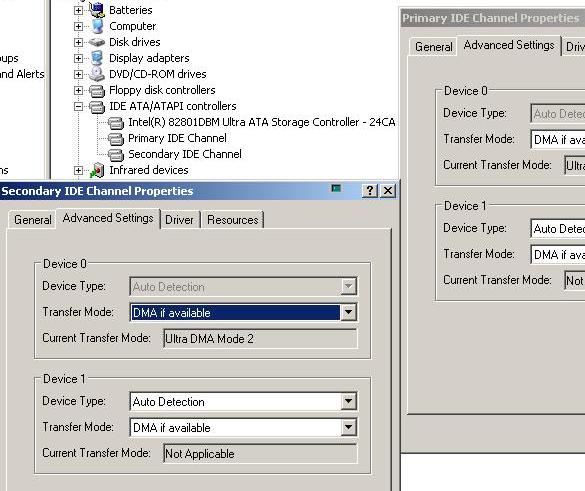Open Device 1 Transfer Mode dropdown arrow

(x=348, y=427)
